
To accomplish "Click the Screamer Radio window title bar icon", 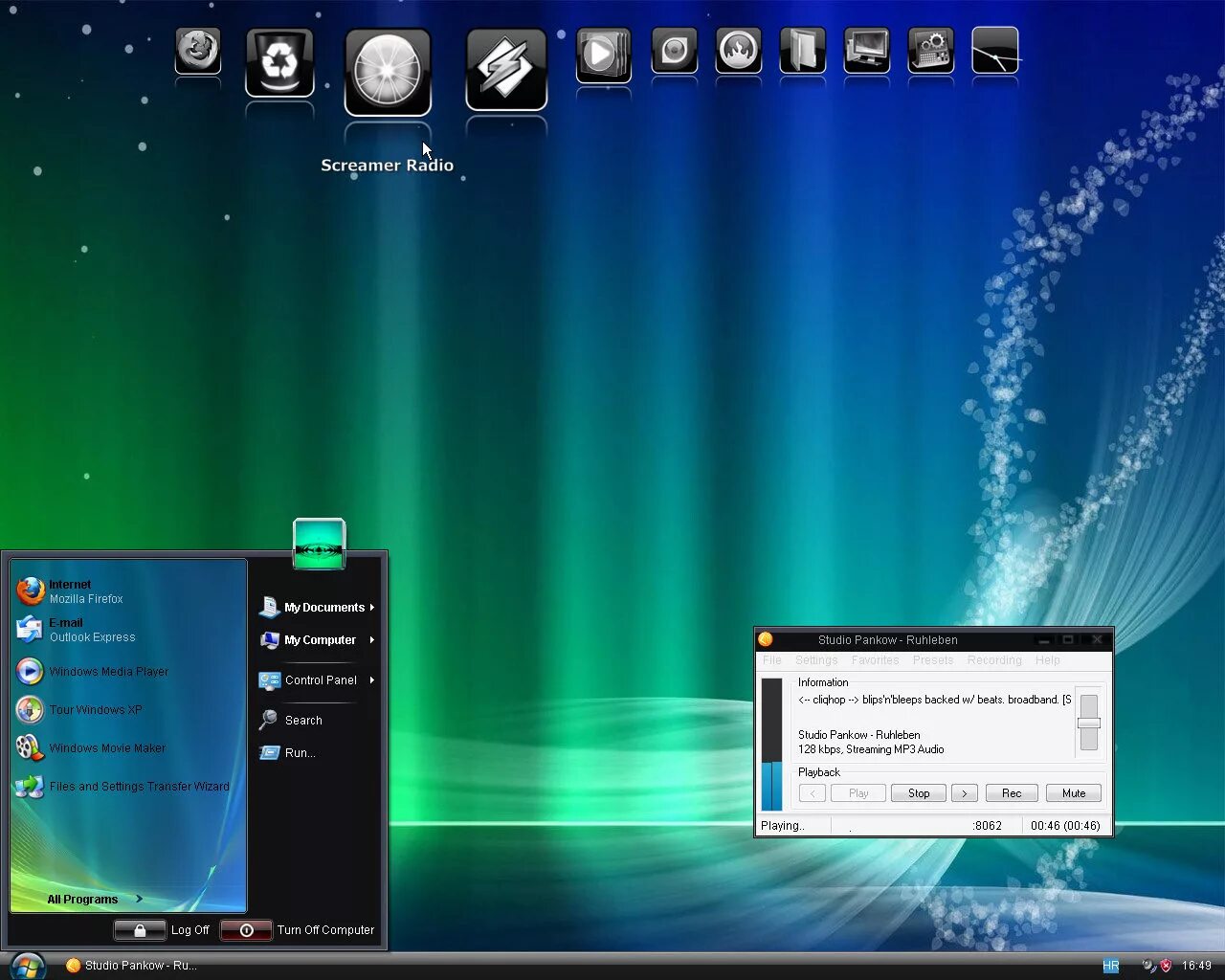I will tap(766, 639).
